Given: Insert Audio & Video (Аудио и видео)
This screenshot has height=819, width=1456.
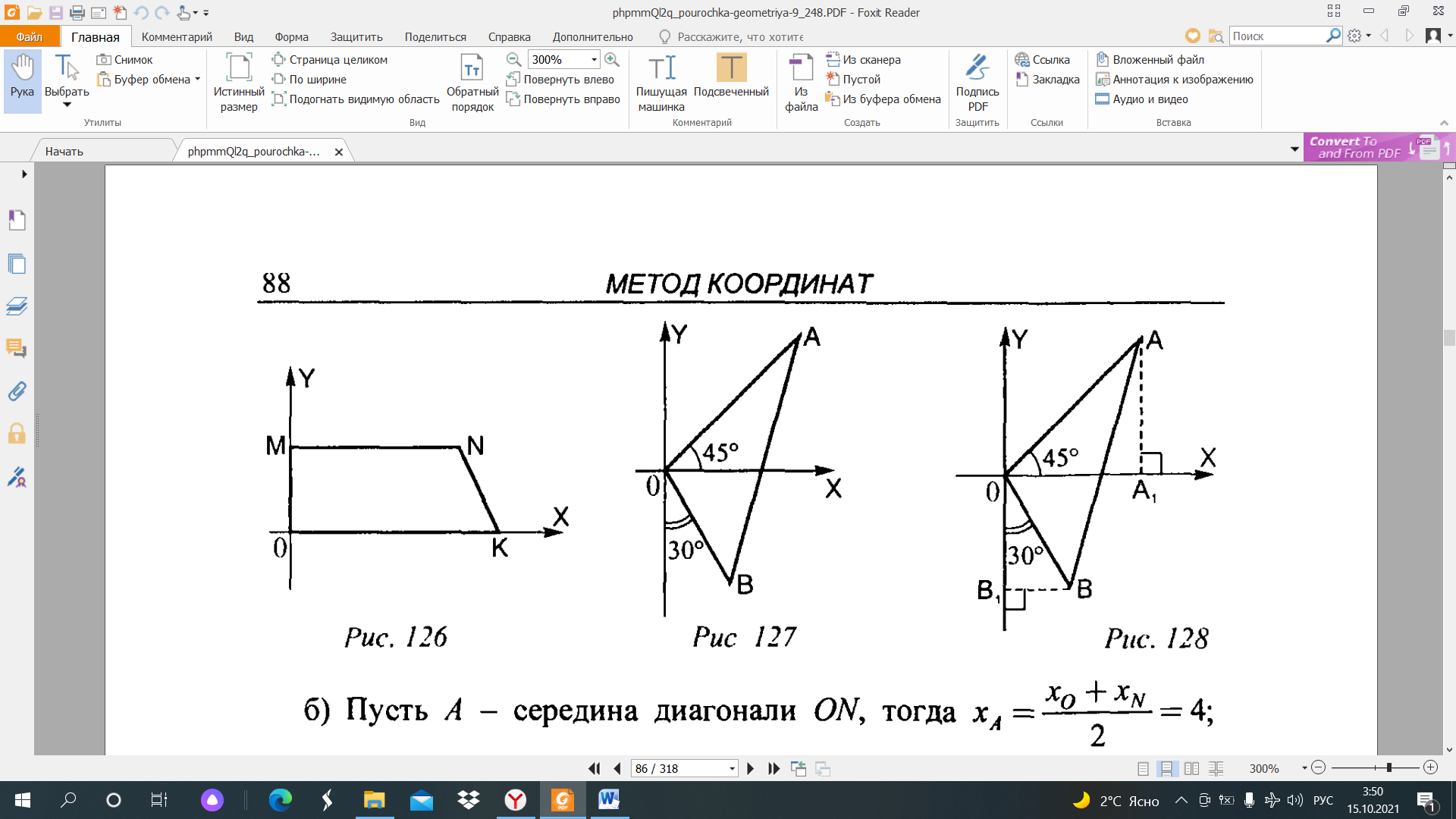Looking at the screenshot, I should pos(1142,99).
